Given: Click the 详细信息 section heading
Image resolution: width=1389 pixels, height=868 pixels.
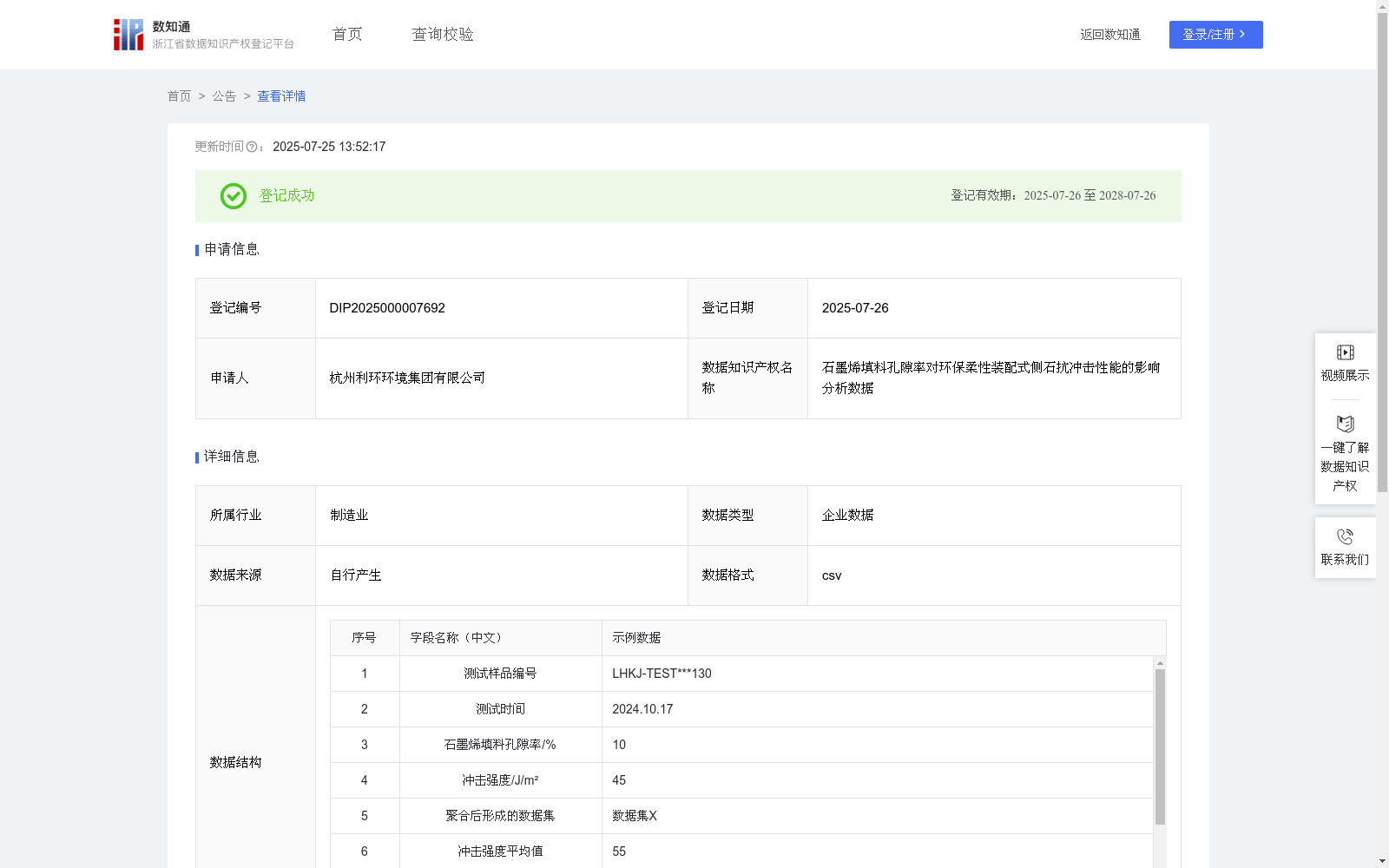Looking at the screenshot, I should [232, 457].
